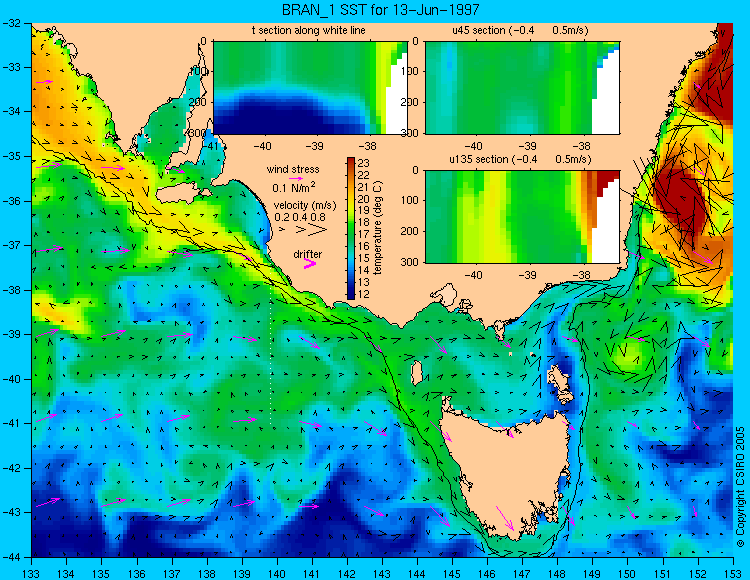Click longitude label '150' on bottom axis
Viewport: 750px width, 580px height.
click(628, 572)
